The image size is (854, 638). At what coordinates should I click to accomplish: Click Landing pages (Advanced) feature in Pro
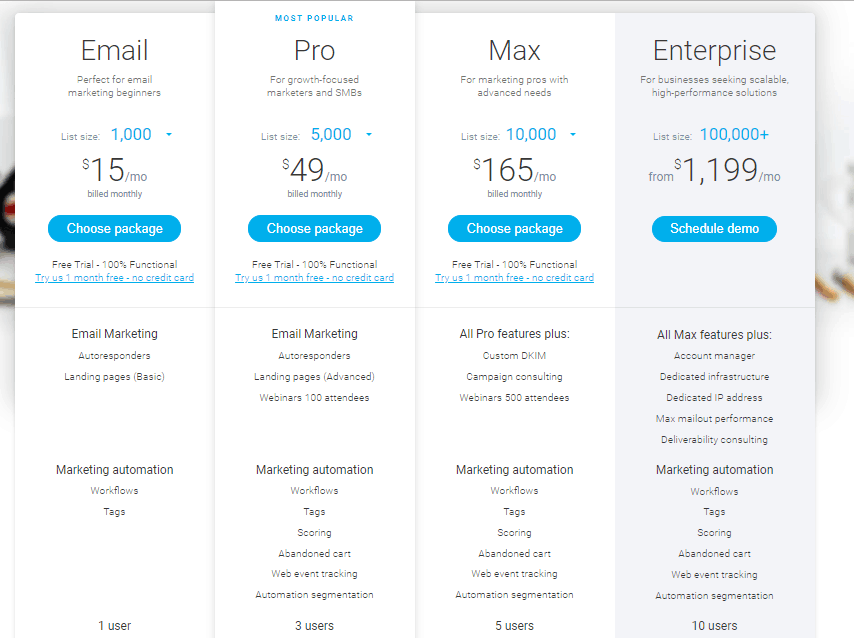[314, 377]
